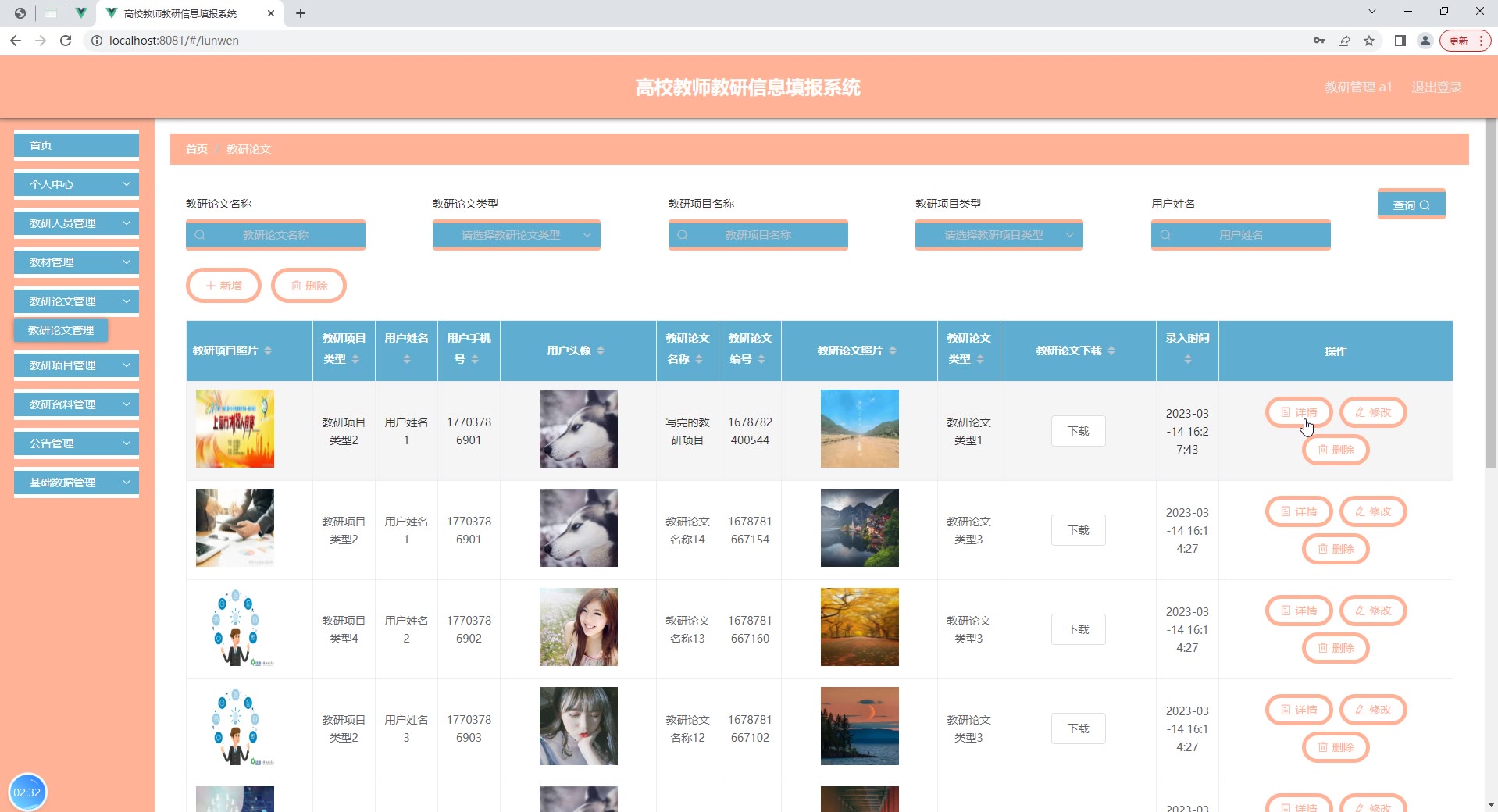
Task: Focus the 教研项目名称 search input
Action: [758, 235]
